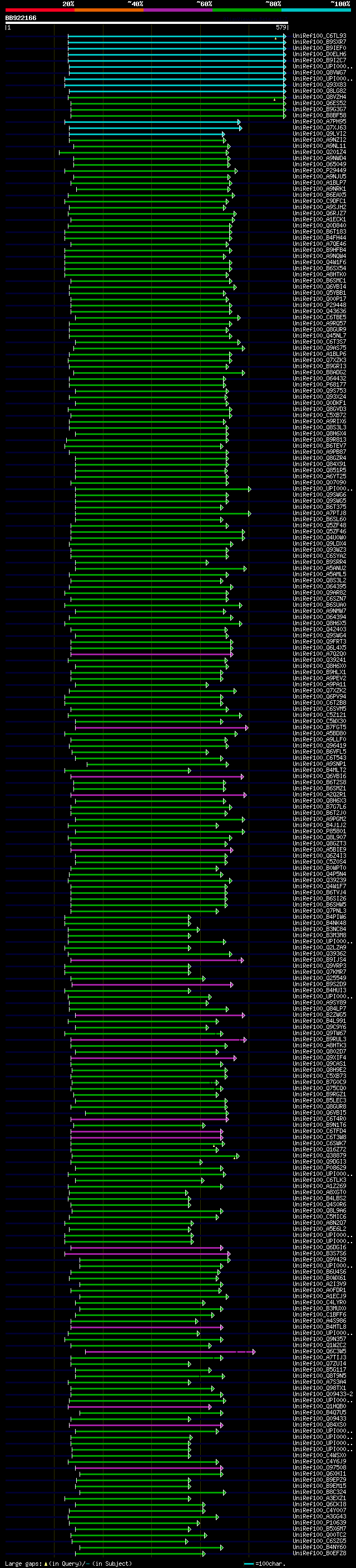
Task: Open the hit UniRef100_B9I2C7
Action: (319, 60)
